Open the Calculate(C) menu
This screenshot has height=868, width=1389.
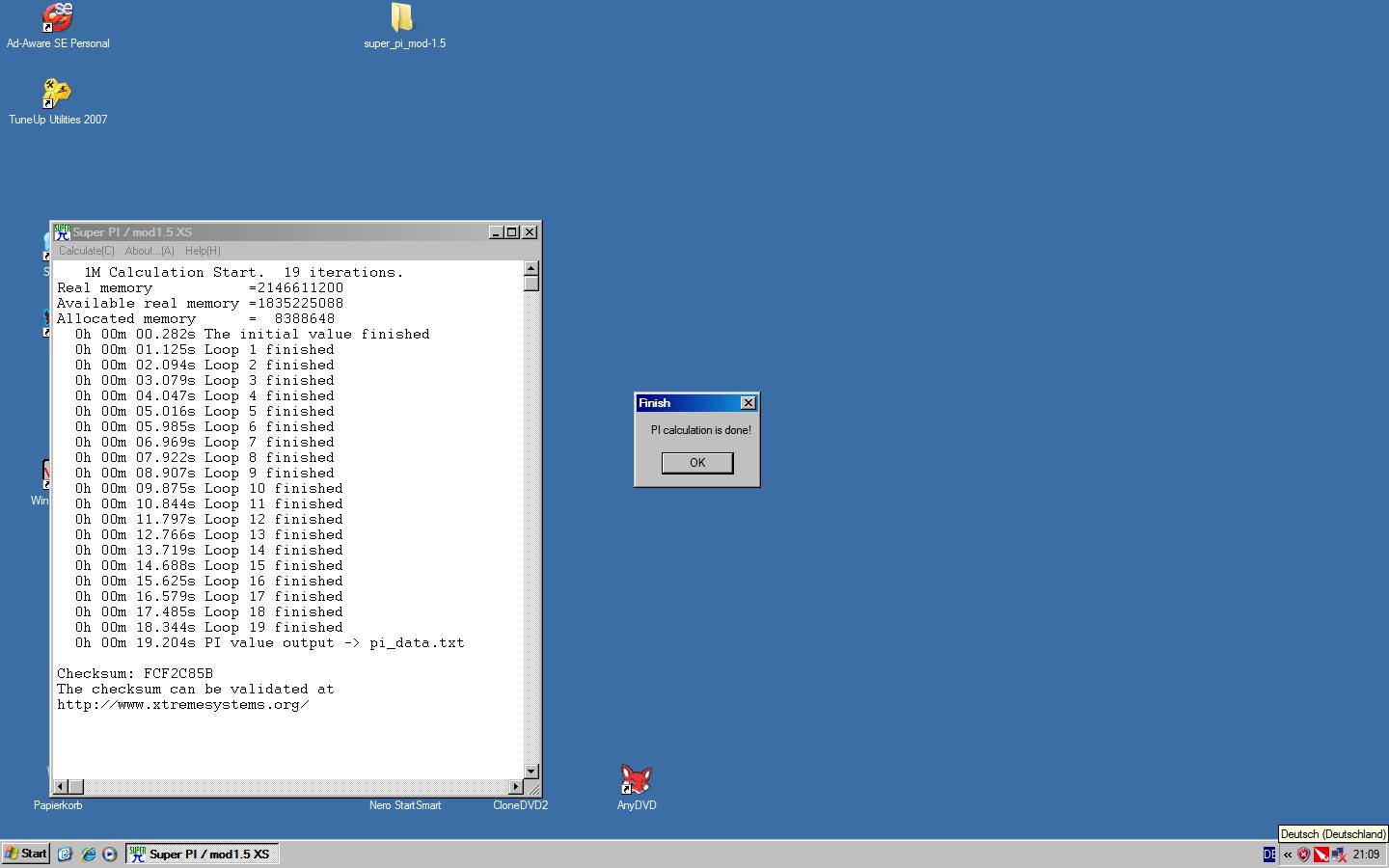point(86,251)
